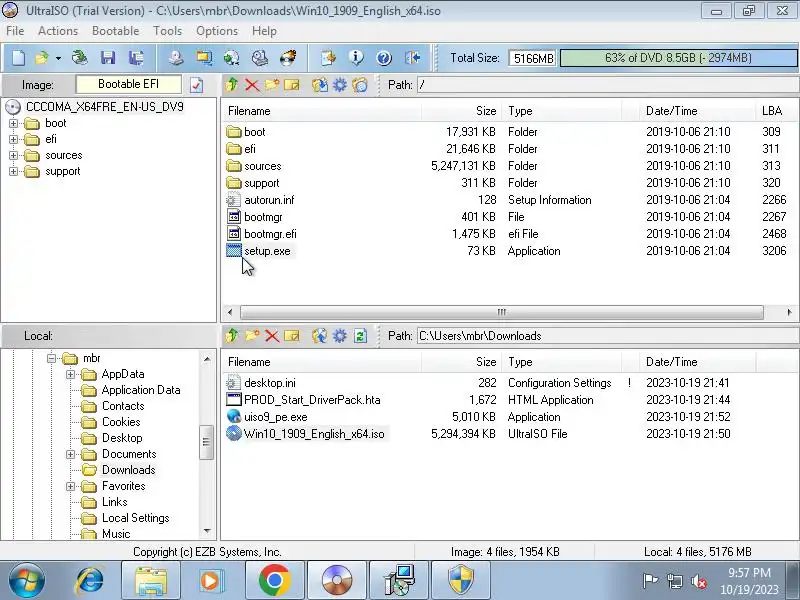The width and height of the screenshot is (800, 600).
Task: Click the Rename icon in image pane toolbar
Action: pos(292,85)
